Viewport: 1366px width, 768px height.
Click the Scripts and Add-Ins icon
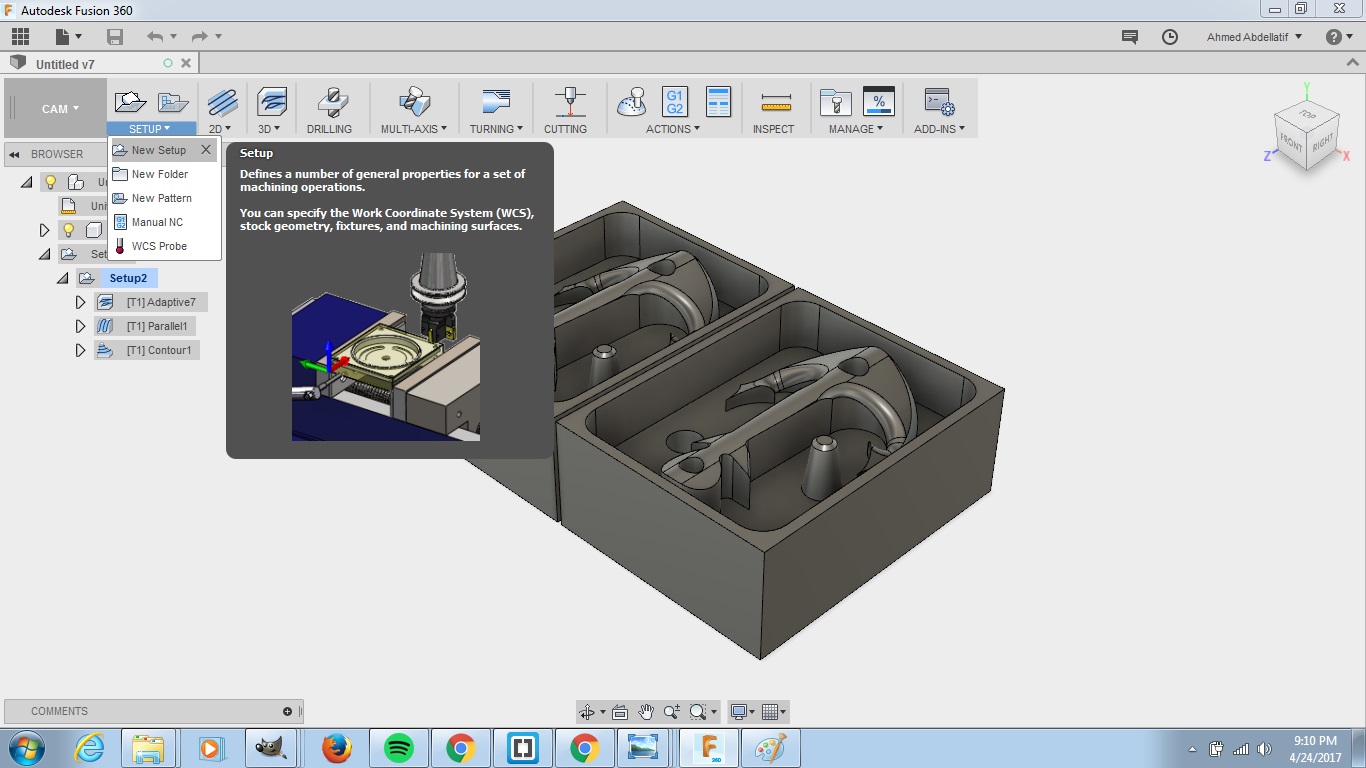tap(939, 102)
